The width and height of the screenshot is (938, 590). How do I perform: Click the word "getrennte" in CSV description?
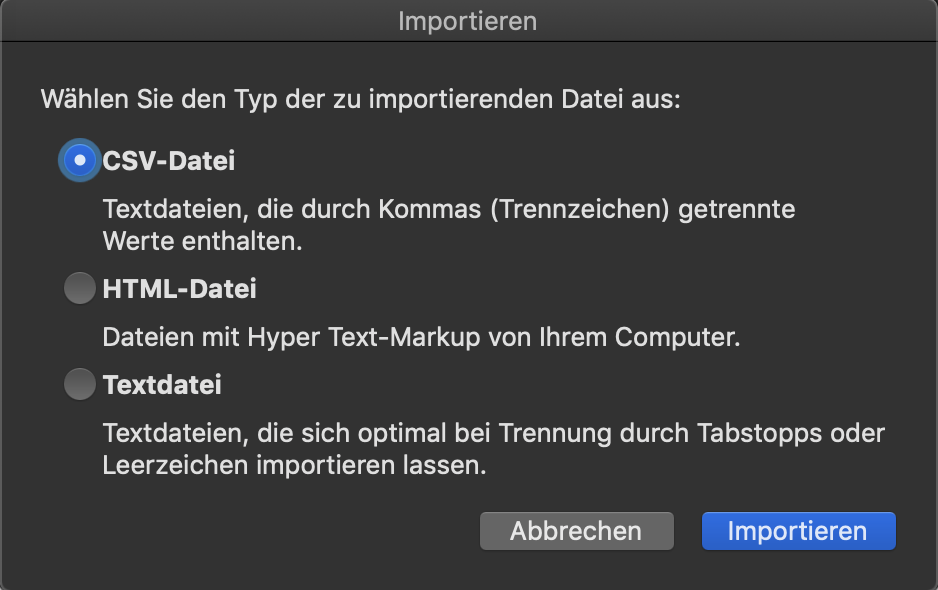pos(737,211)
